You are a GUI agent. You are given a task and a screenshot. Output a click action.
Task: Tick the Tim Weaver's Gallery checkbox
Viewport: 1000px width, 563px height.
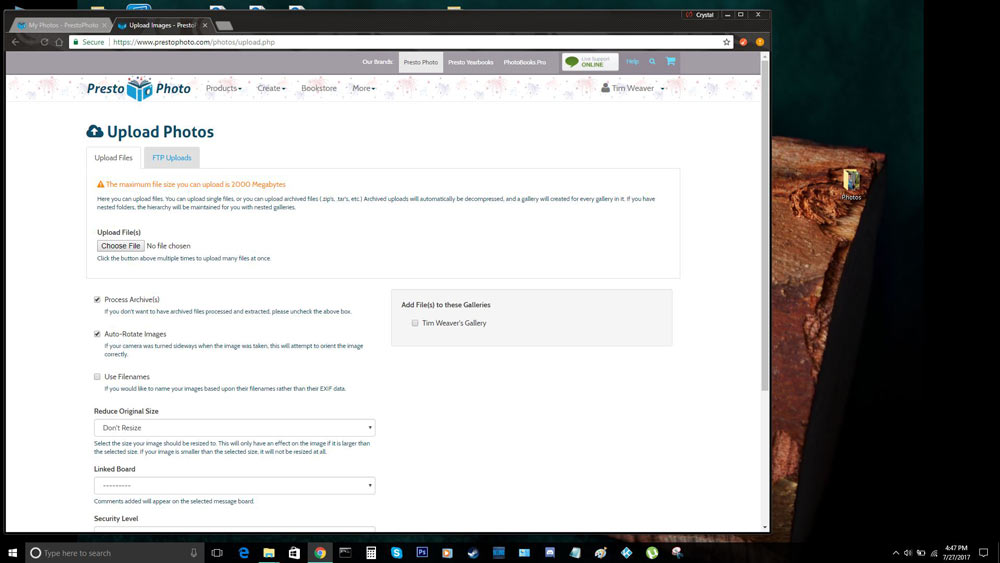coord(415,323)
